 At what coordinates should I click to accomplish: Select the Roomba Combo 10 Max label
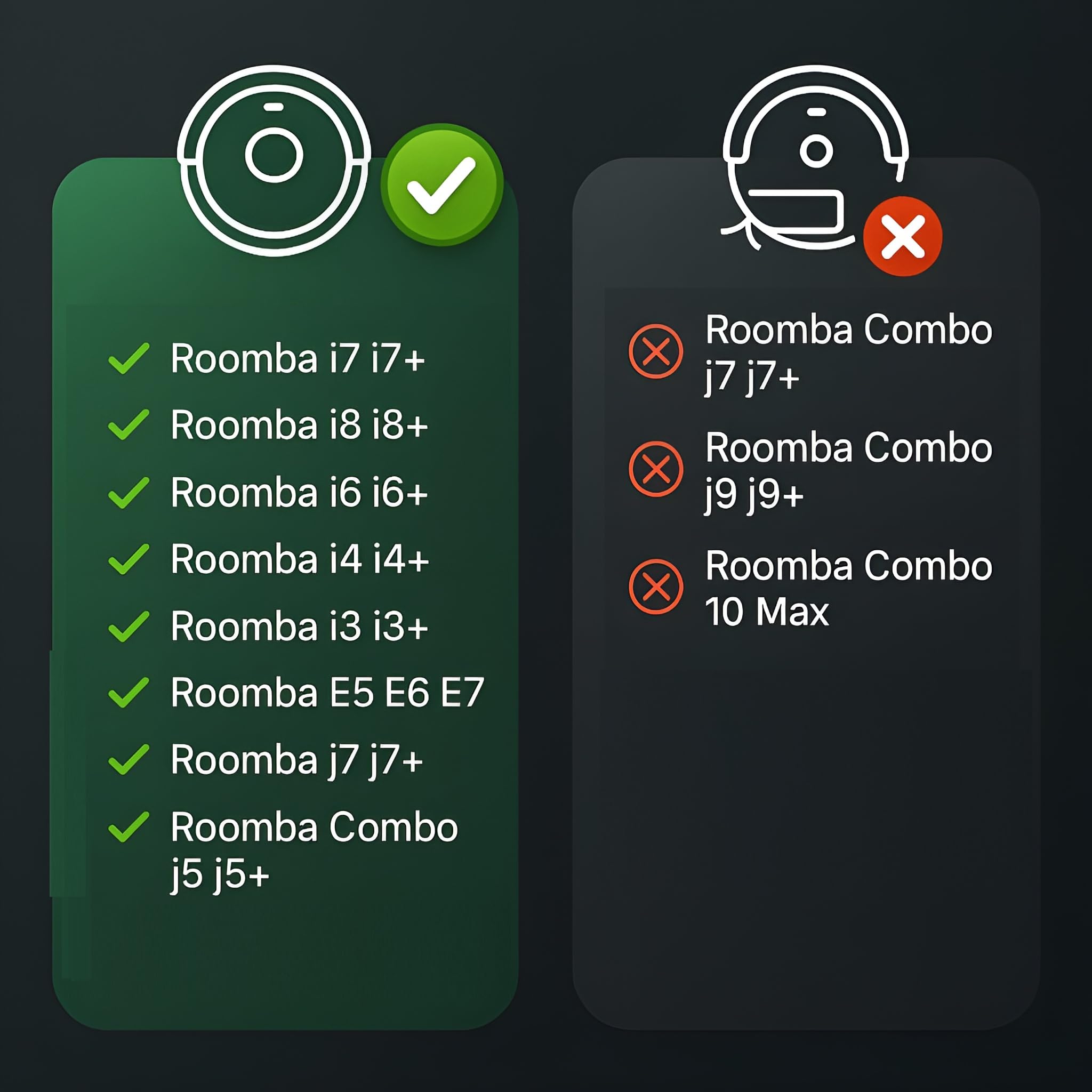pyautogui.click(x=848, y=588)
